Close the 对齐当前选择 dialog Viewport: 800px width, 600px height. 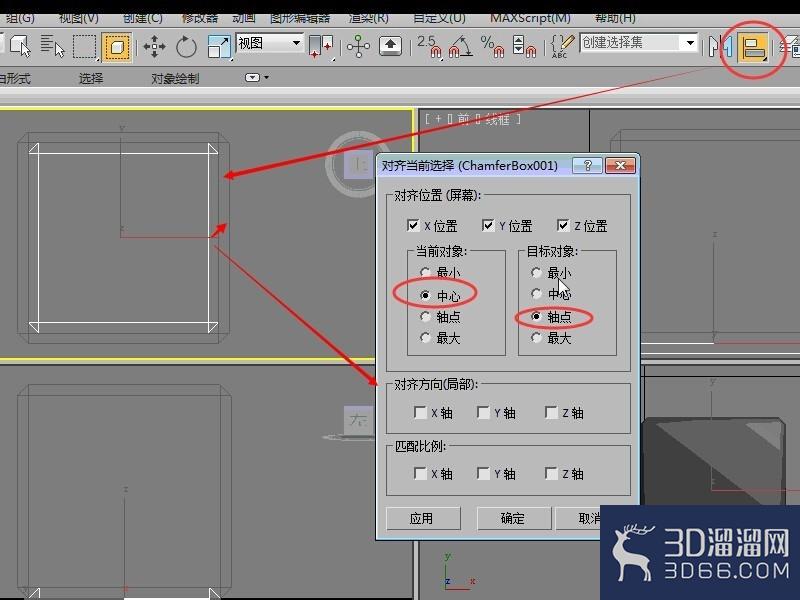620,165
